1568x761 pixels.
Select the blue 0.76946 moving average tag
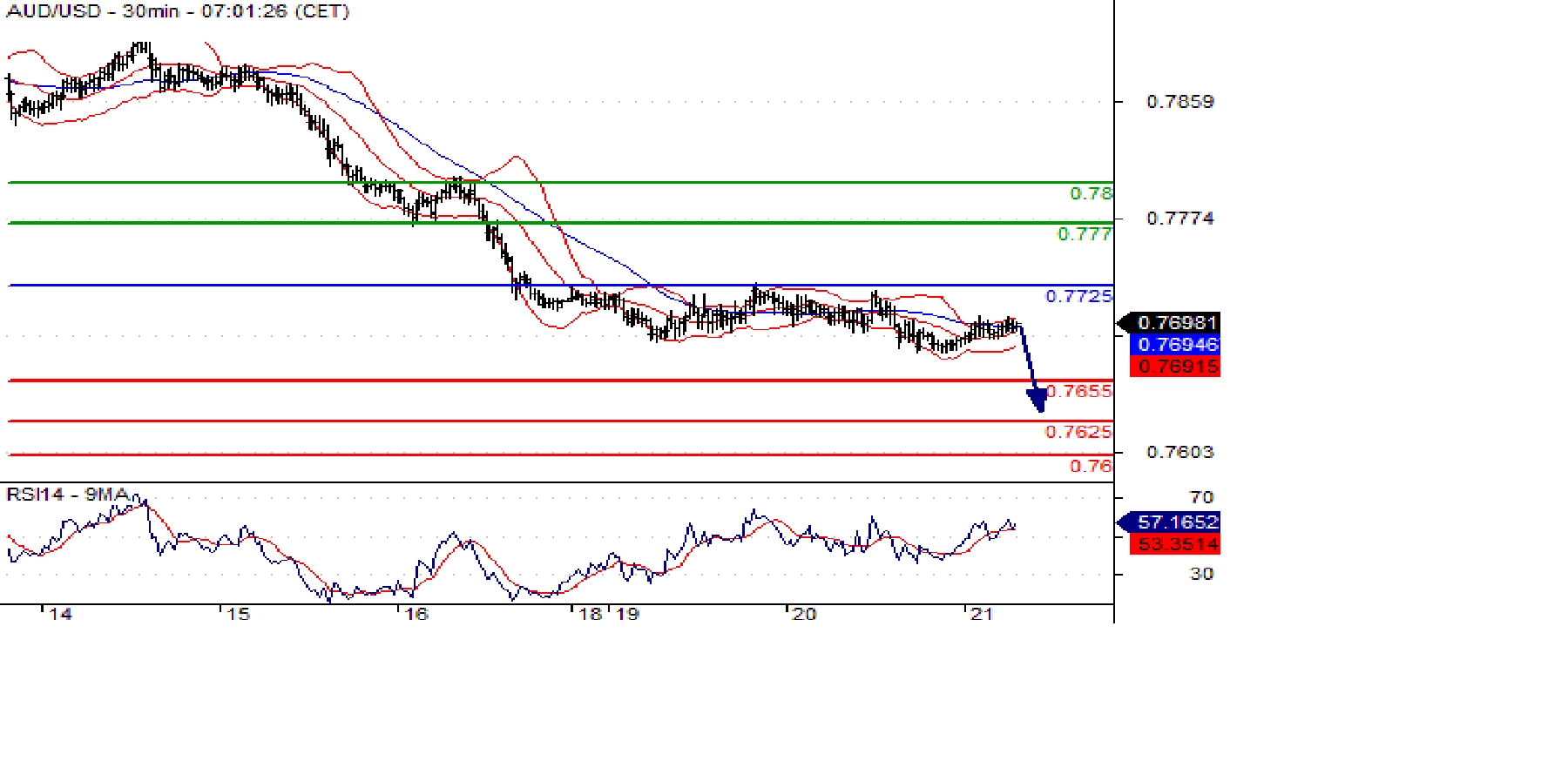[1176, 345]
